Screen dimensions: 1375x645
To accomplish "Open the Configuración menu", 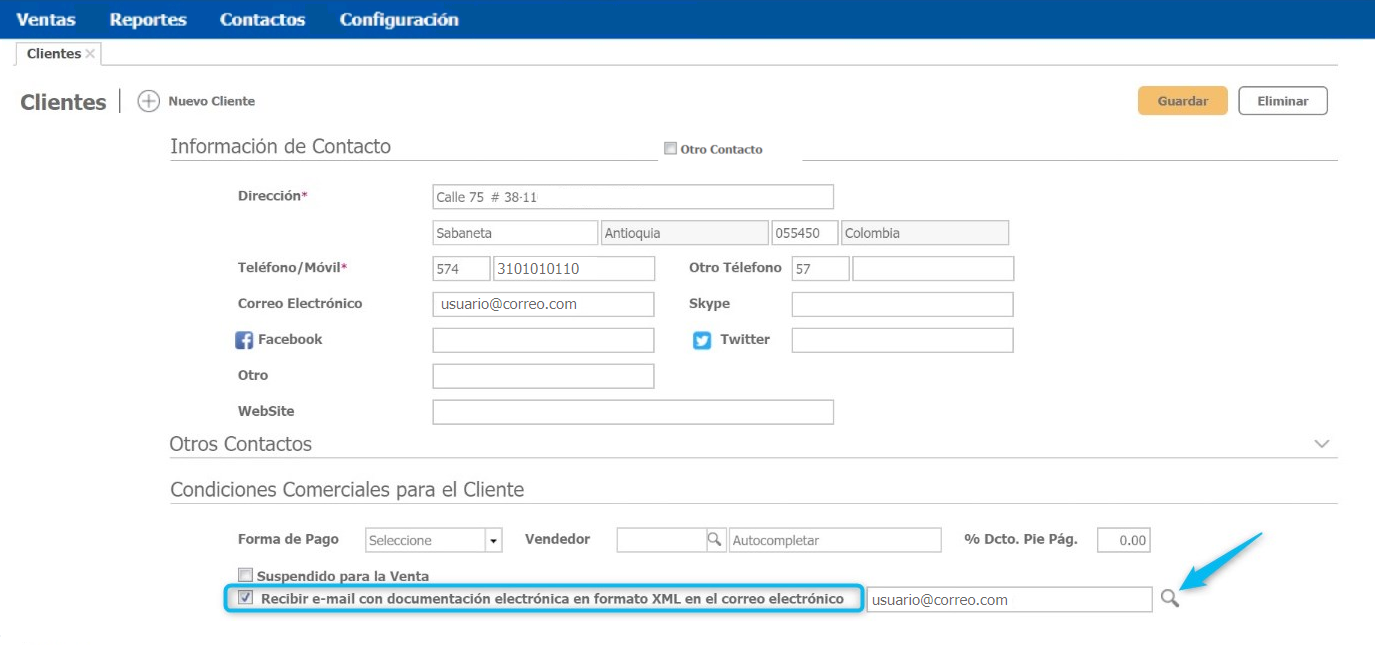I will pos(399,20).
